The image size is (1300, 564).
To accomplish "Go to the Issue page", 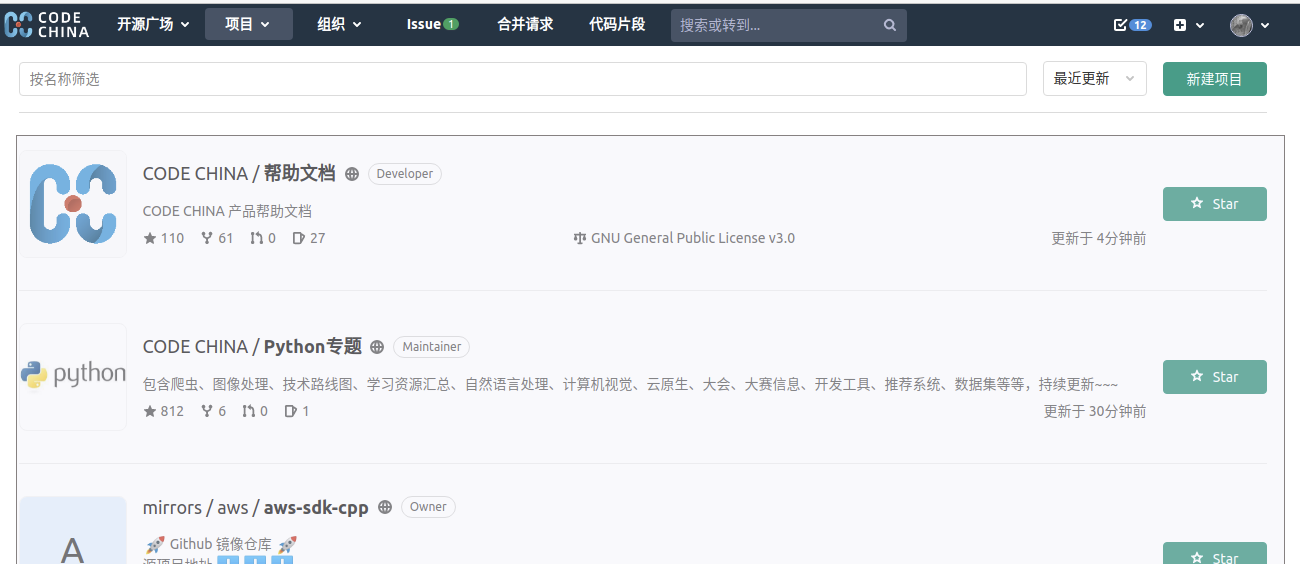I will [x=433, y=24].
